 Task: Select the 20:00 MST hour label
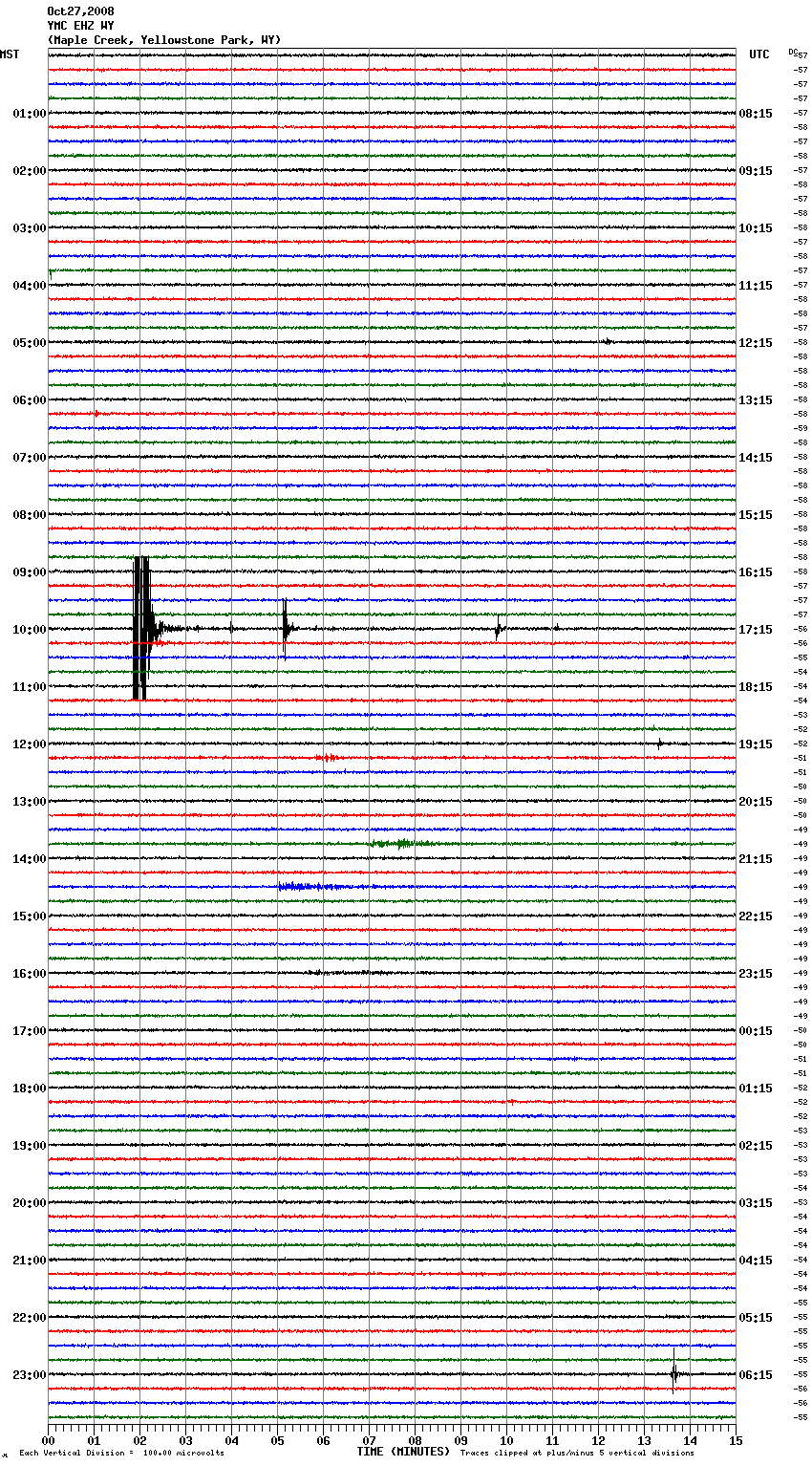point(29,1203)
